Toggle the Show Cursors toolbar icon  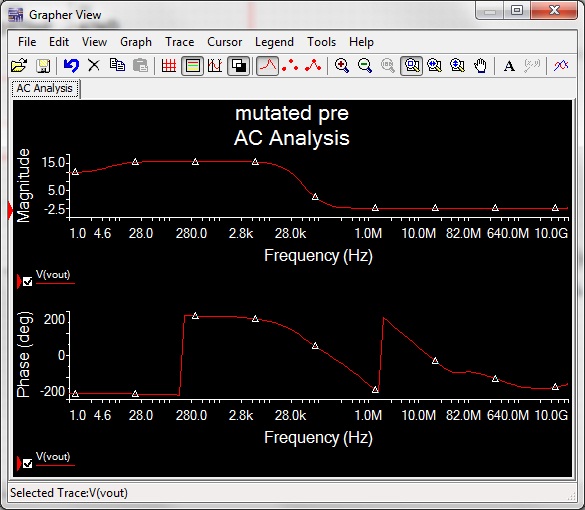click(215, 66)
